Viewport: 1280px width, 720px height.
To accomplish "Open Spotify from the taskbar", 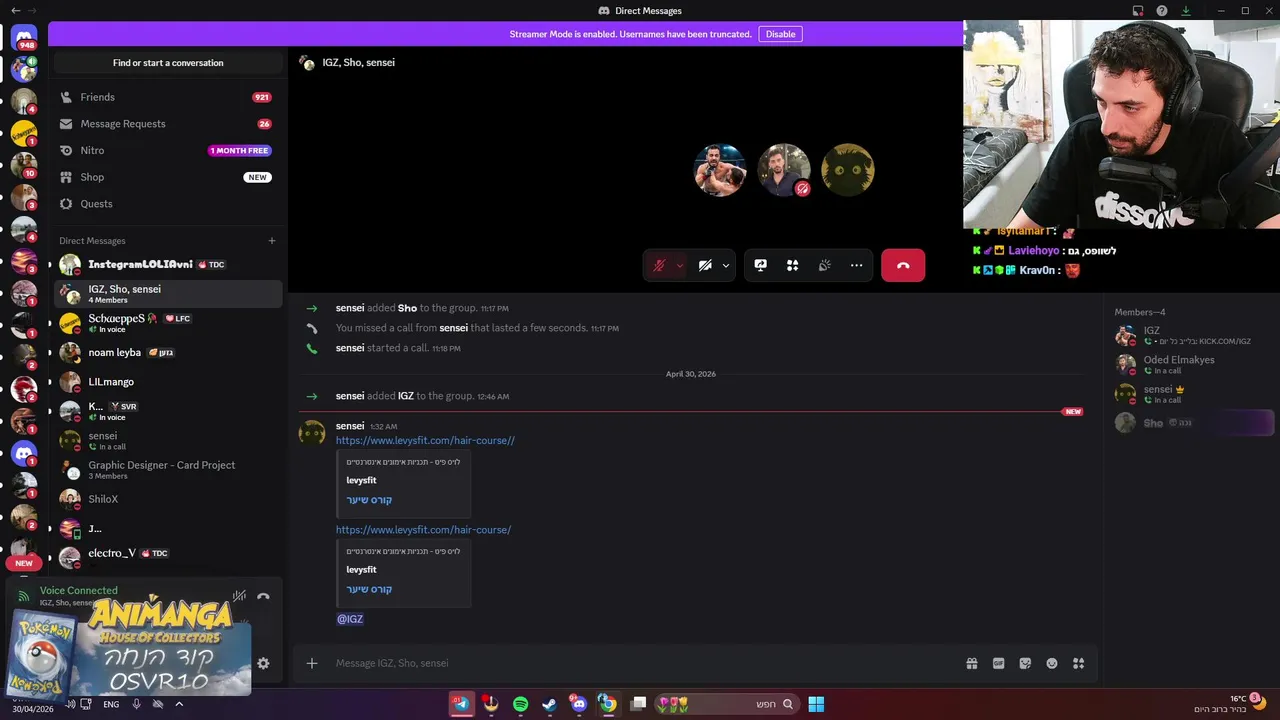I will pyautogui.click(x=520, y=704).
